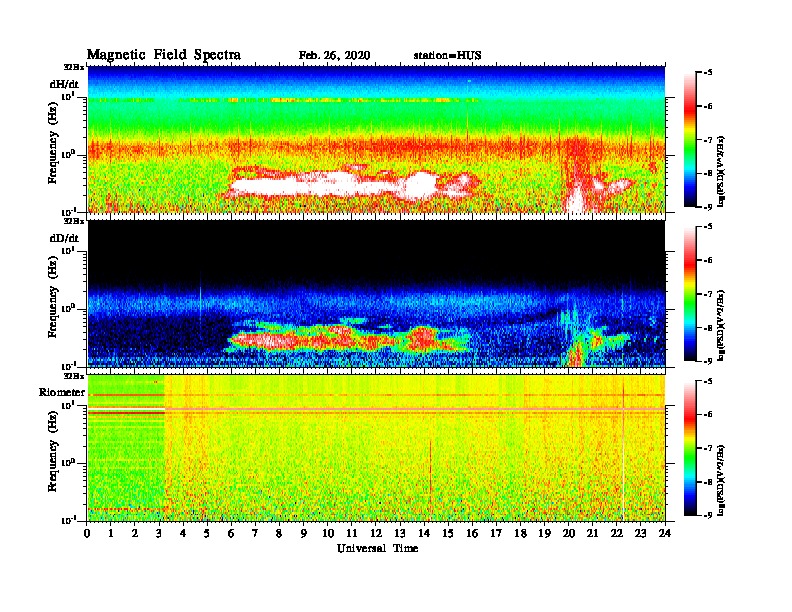Click the dD/dt panel color scale bar

(690, 293)
